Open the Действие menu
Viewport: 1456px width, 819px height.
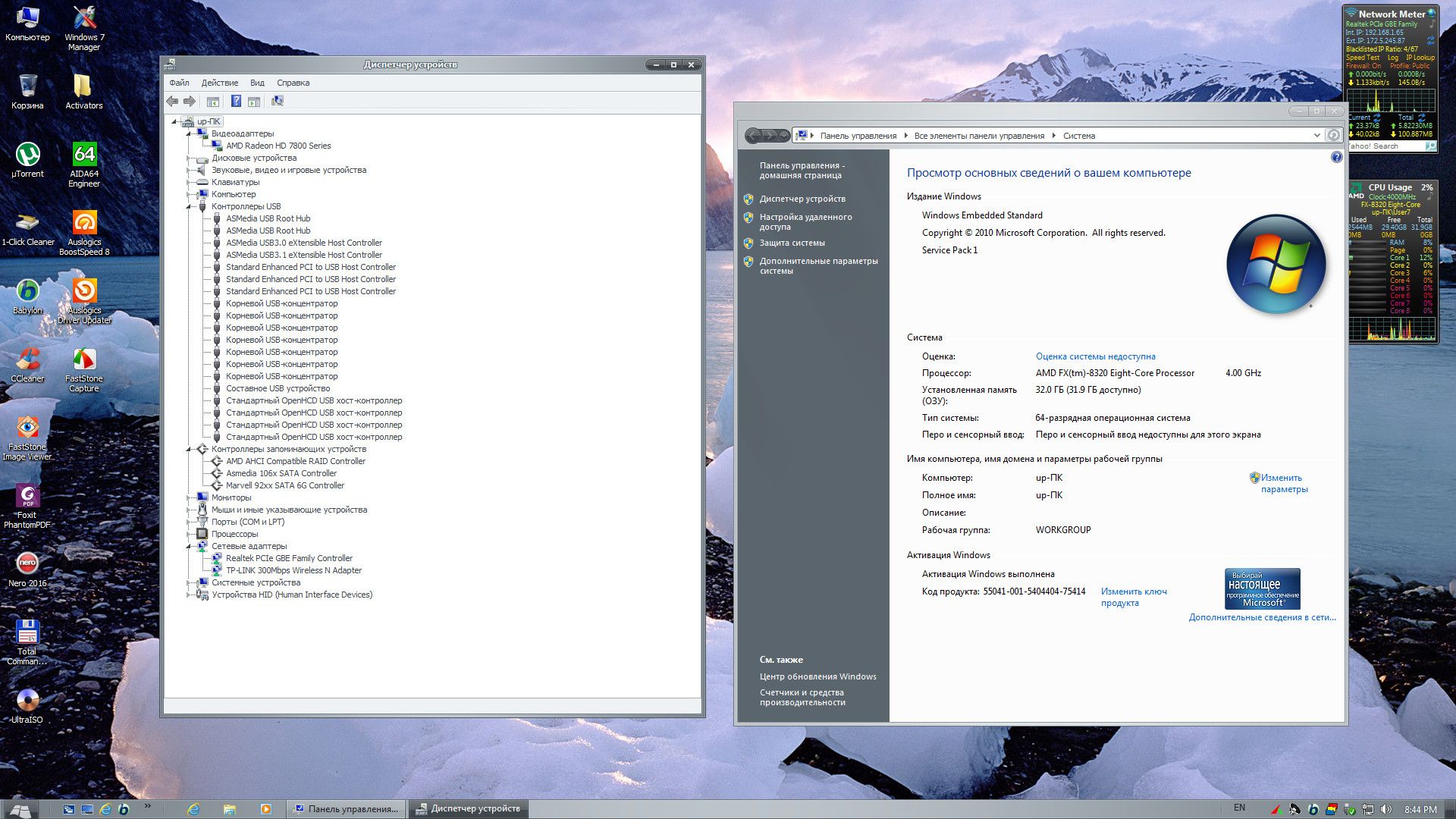(x=220, y=83)
